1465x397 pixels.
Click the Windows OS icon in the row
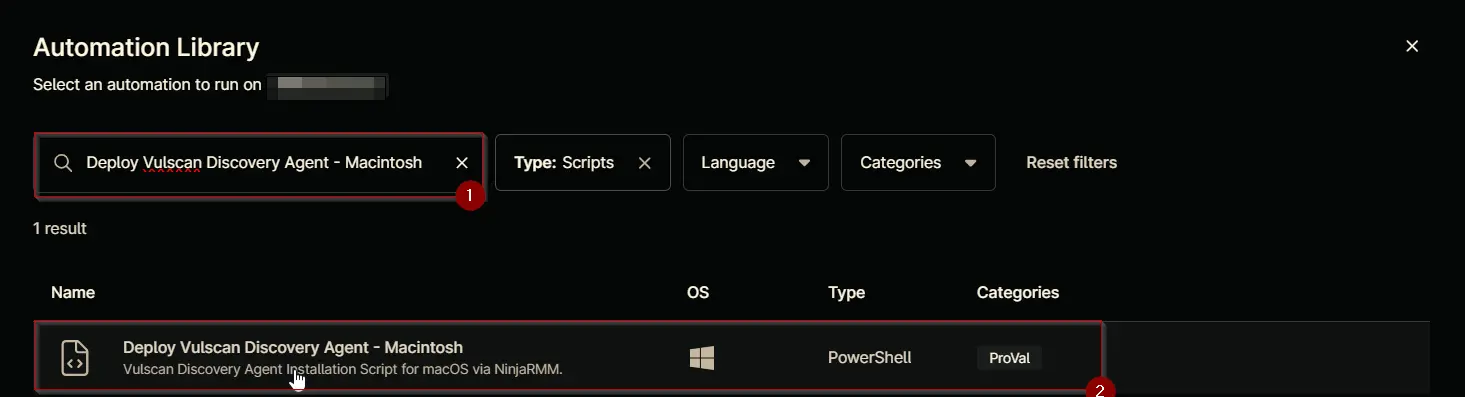pos(702,358)
